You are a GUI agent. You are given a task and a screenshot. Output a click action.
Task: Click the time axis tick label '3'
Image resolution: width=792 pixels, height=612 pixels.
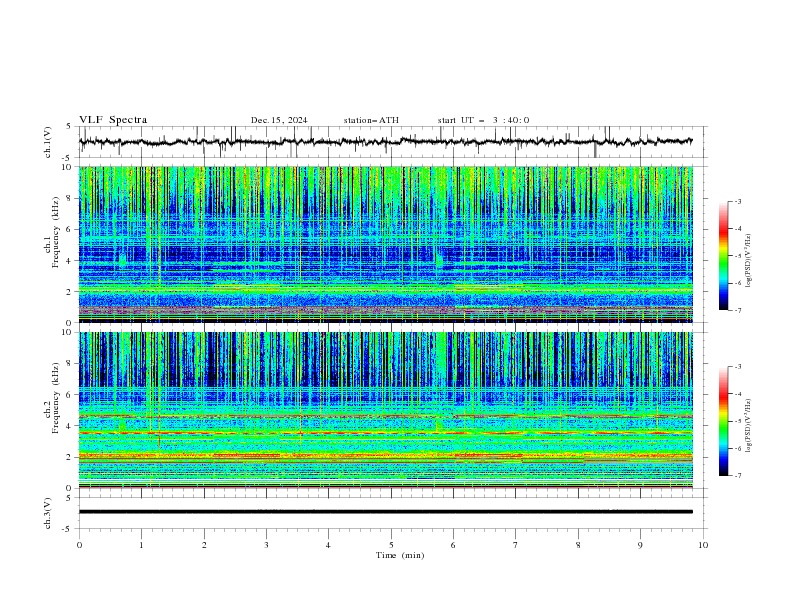[x=266, y=545]
